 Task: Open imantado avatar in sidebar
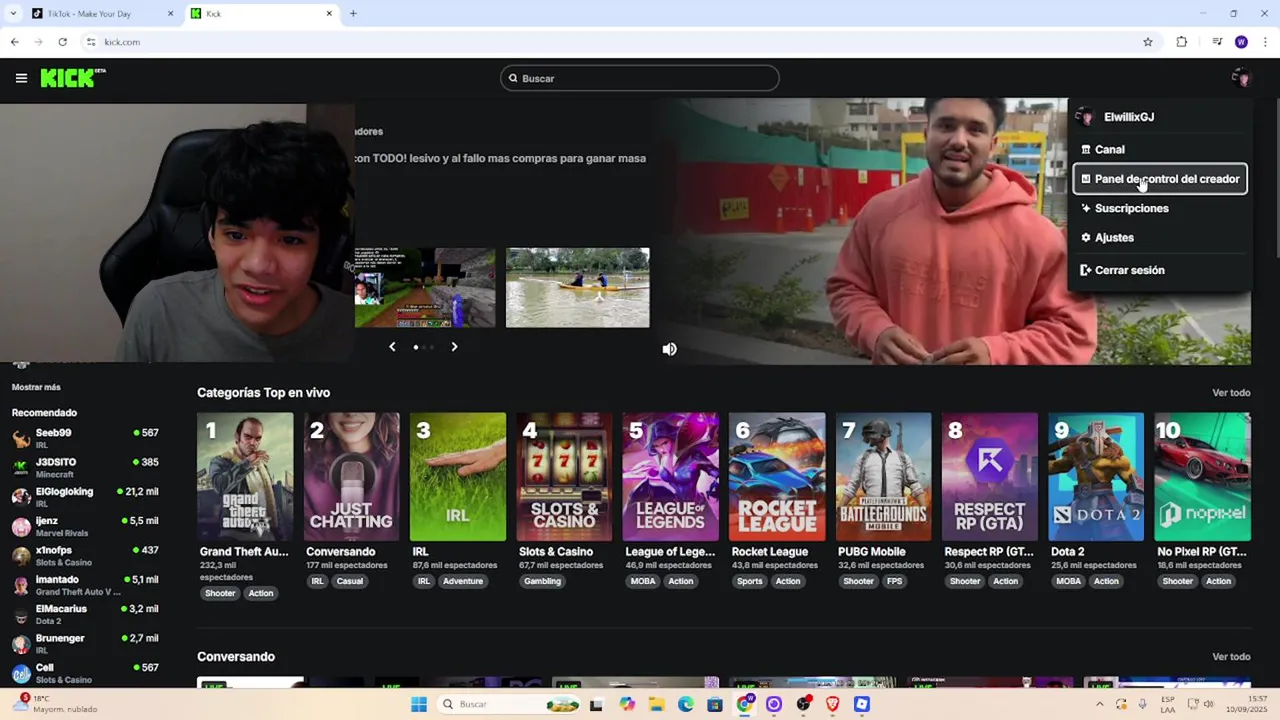21,585
